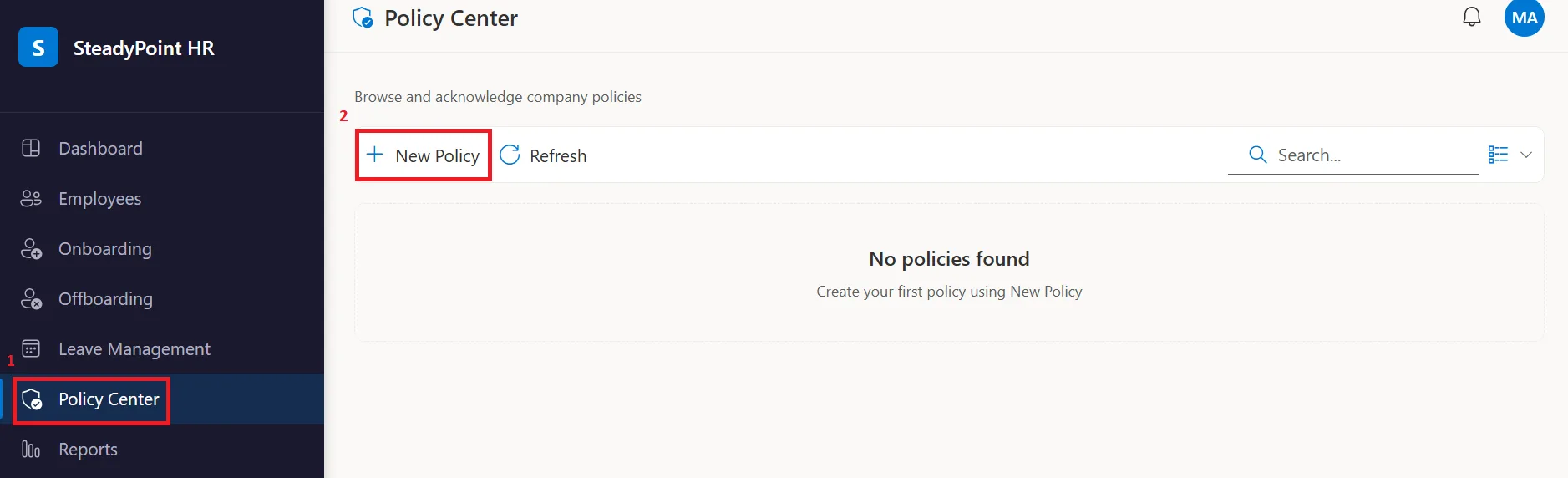Expand the view options chevron
Image resolution: width=1568 pixels, height=478 pixels.
[x=1526, y=155]
